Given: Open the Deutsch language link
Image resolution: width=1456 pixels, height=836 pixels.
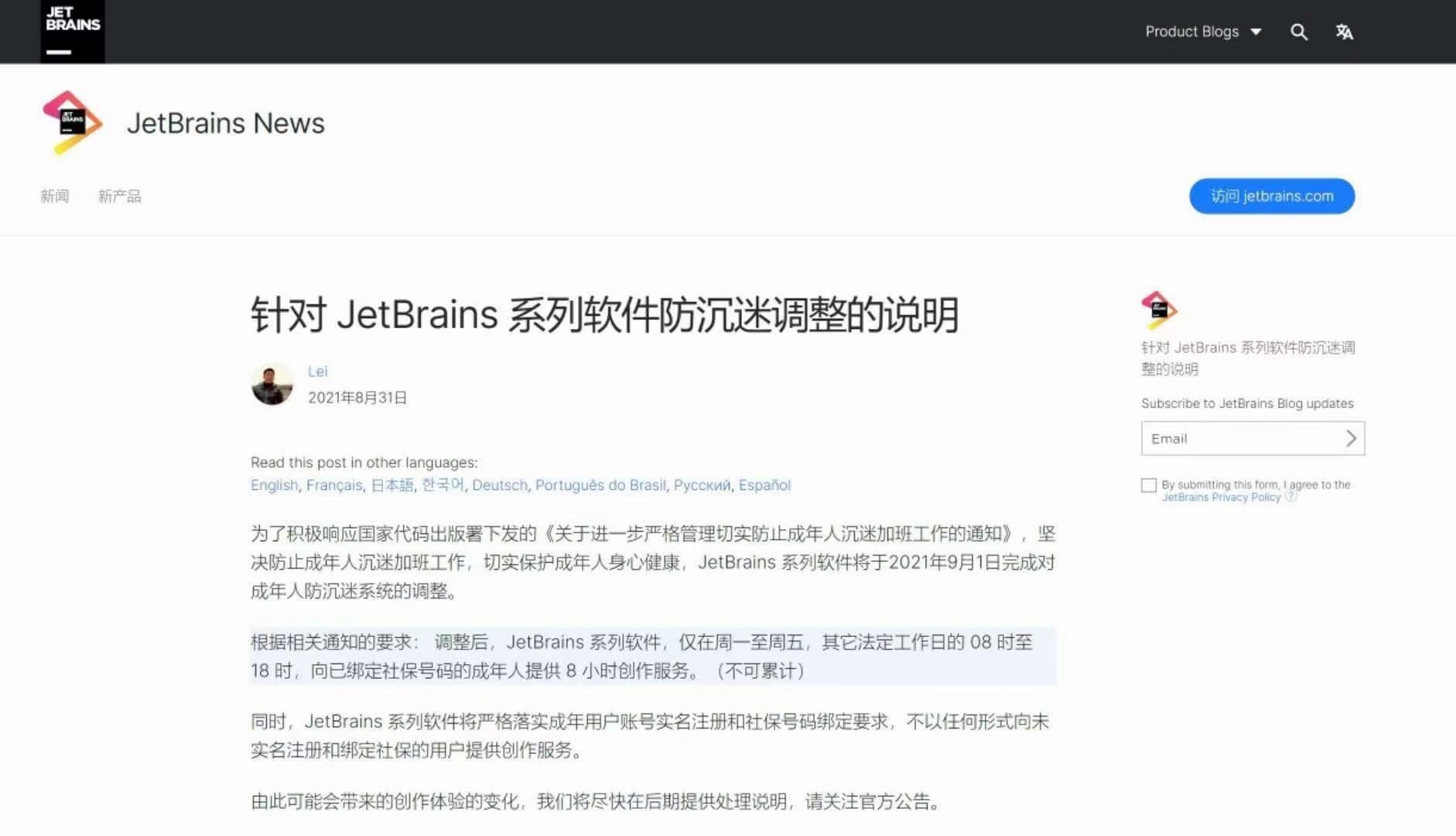Looking at the screenshot, I should click(x=500, y=485).
